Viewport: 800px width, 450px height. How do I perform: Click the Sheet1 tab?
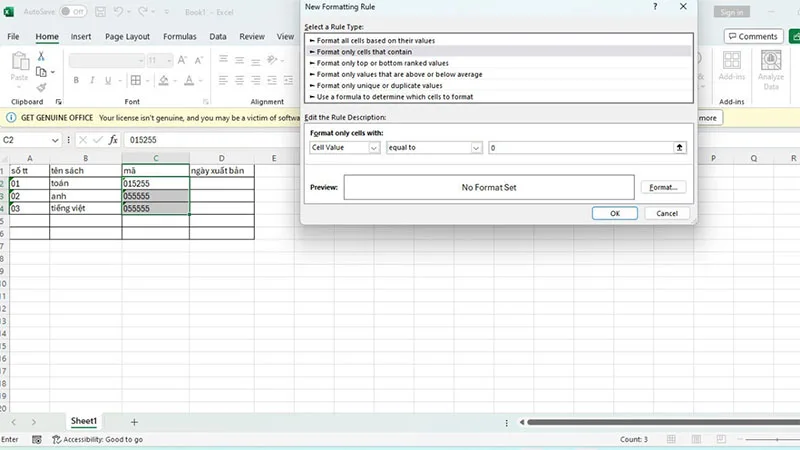[84, 421]
